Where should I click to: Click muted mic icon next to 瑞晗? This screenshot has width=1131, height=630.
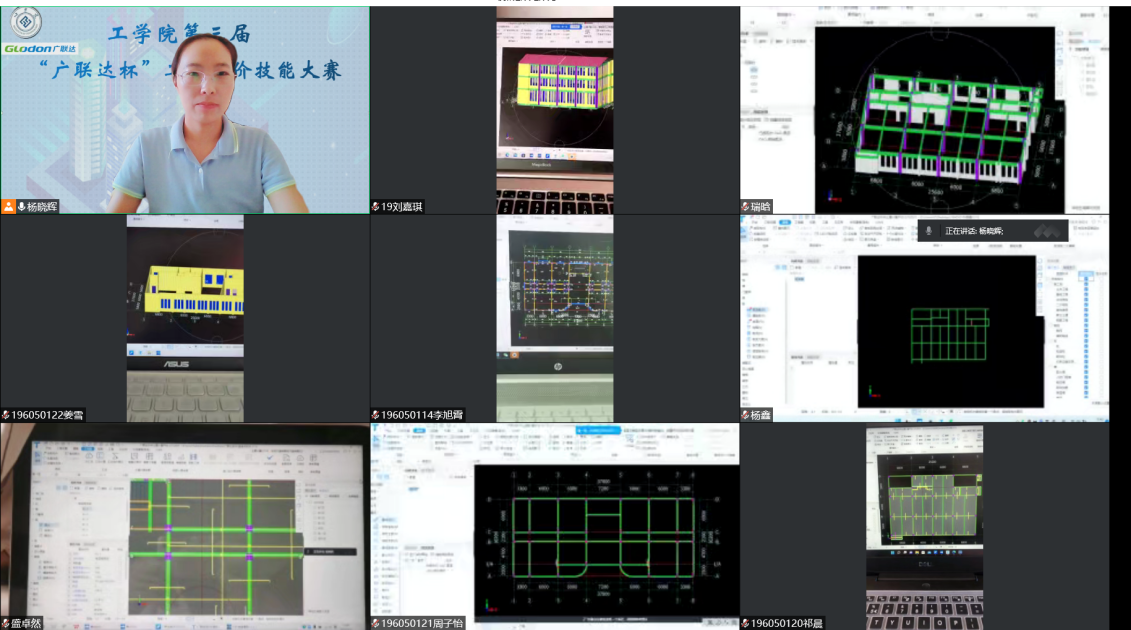746,207
